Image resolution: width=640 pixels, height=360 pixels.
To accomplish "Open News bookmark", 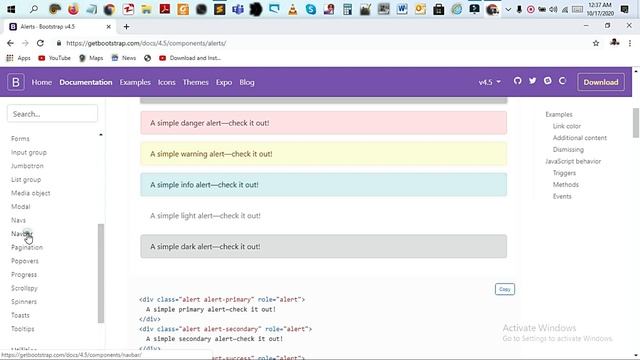I will (x=124, y=58).
